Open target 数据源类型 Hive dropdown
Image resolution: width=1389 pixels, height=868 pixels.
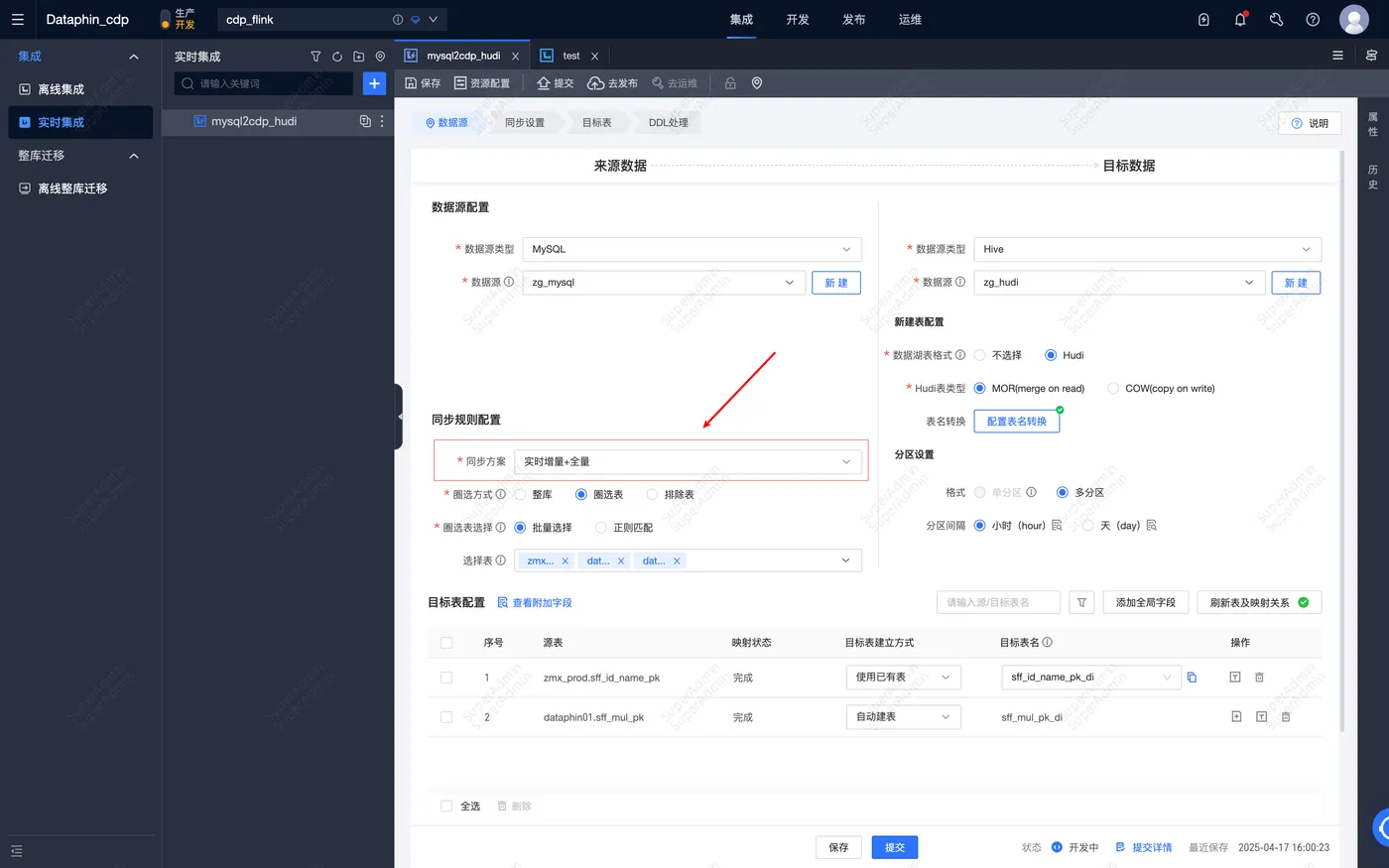click(x=1147, y=249)
